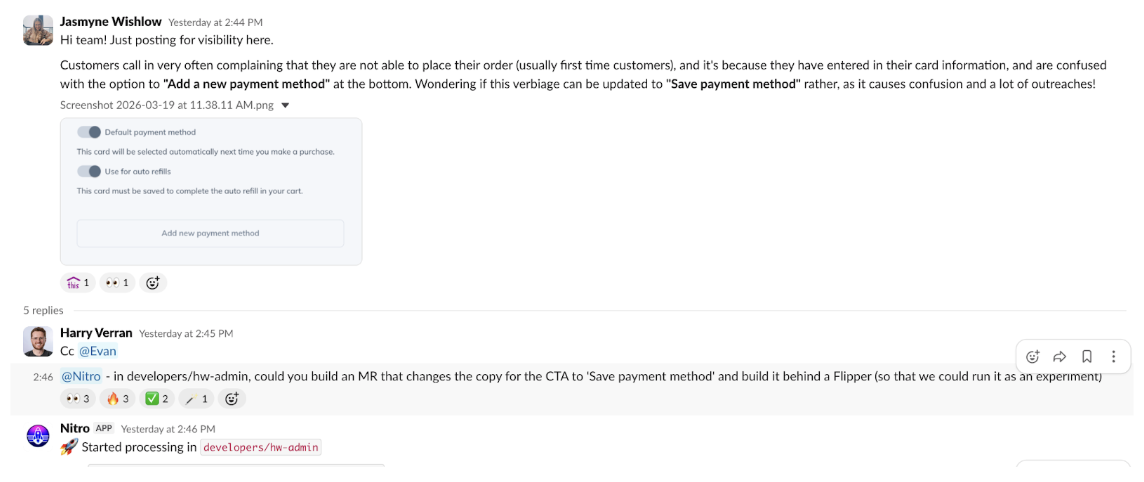Bookmark message to save for later
The image size is (1144, 482).
(x=1087, y=356)
